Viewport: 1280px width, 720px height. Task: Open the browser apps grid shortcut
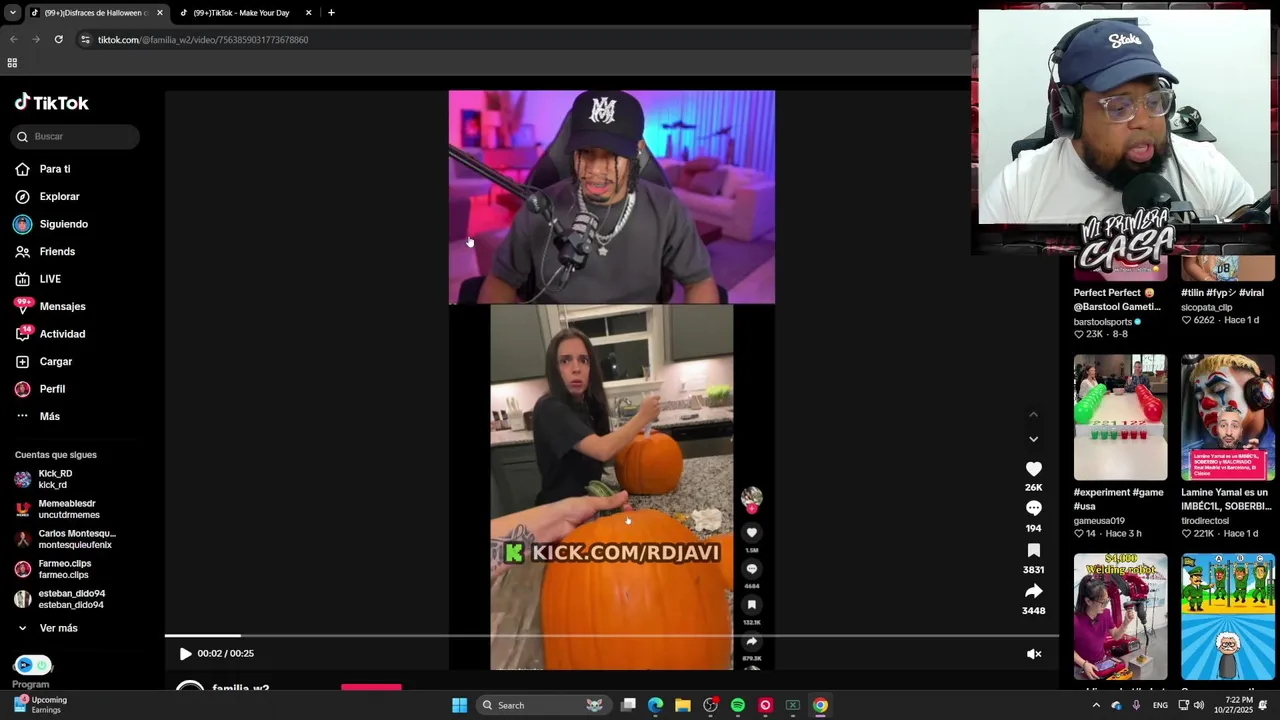(x=12, y=63)
